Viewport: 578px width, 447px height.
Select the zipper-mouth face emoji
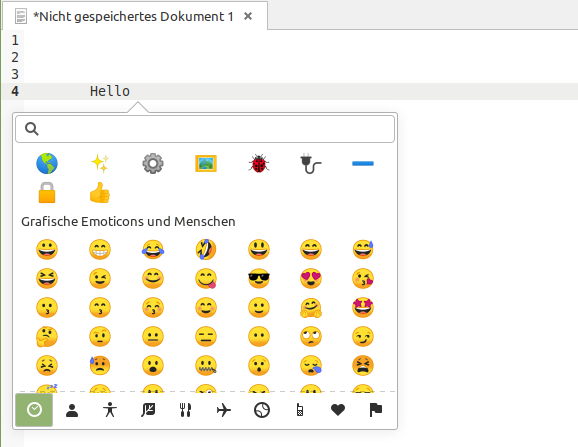pos(206,366)
